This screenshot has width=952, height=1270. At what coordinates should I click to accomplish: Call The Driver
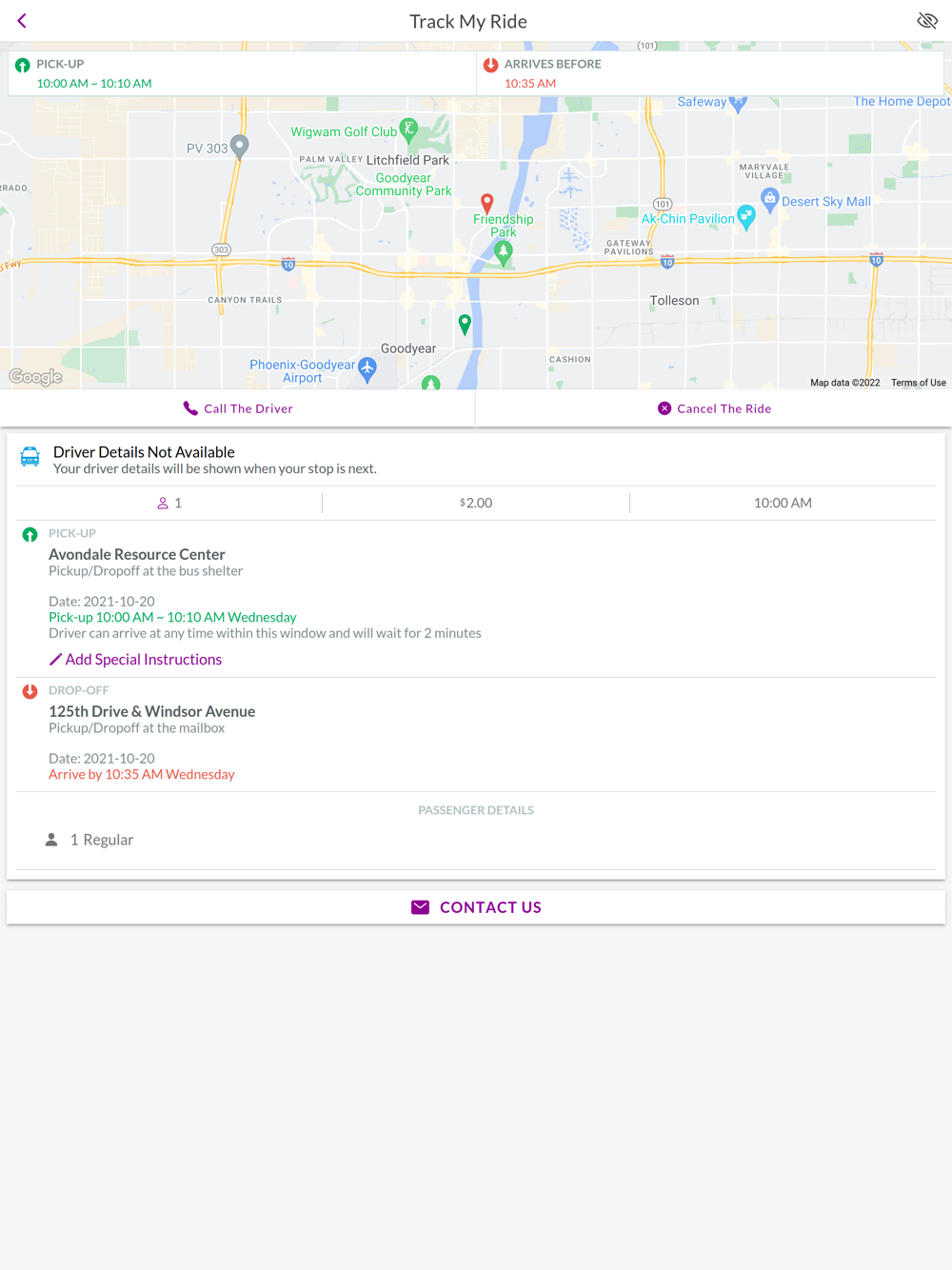(238, 408)
